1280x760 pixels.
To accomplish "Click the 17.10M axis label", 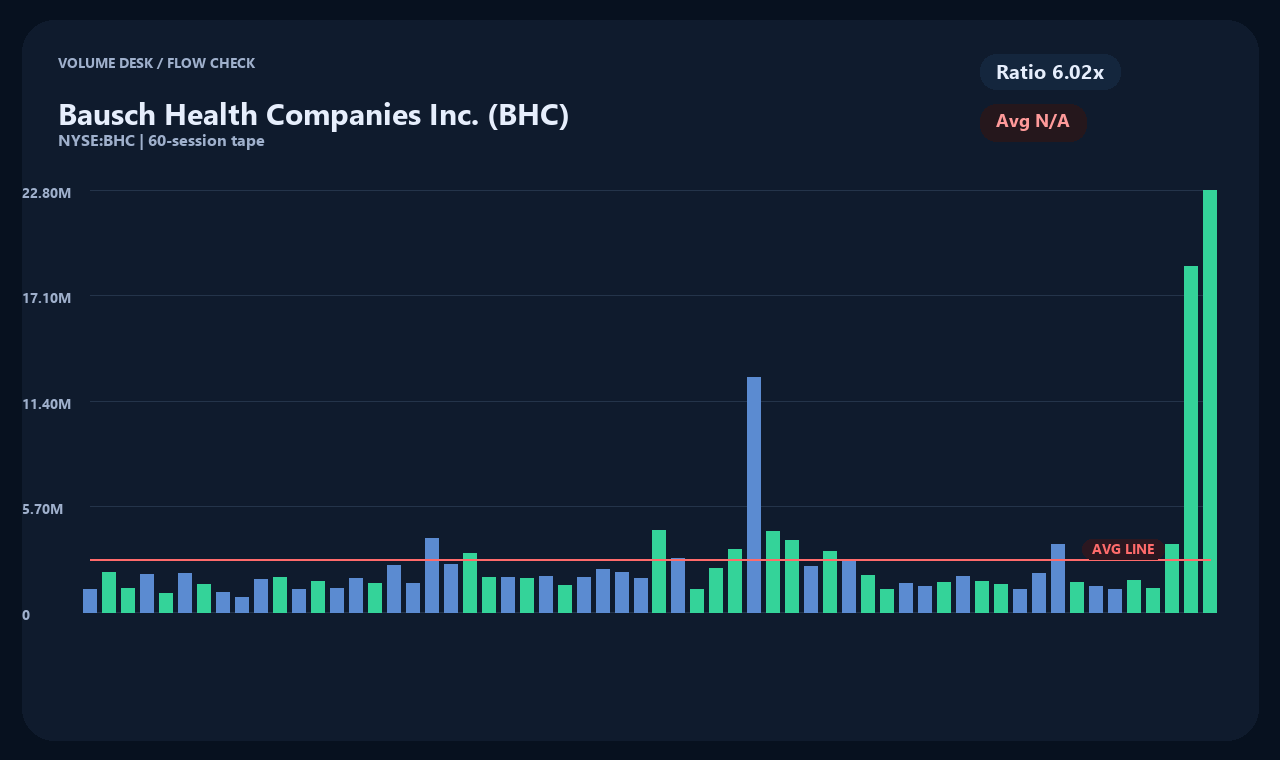I will point(47,297).
